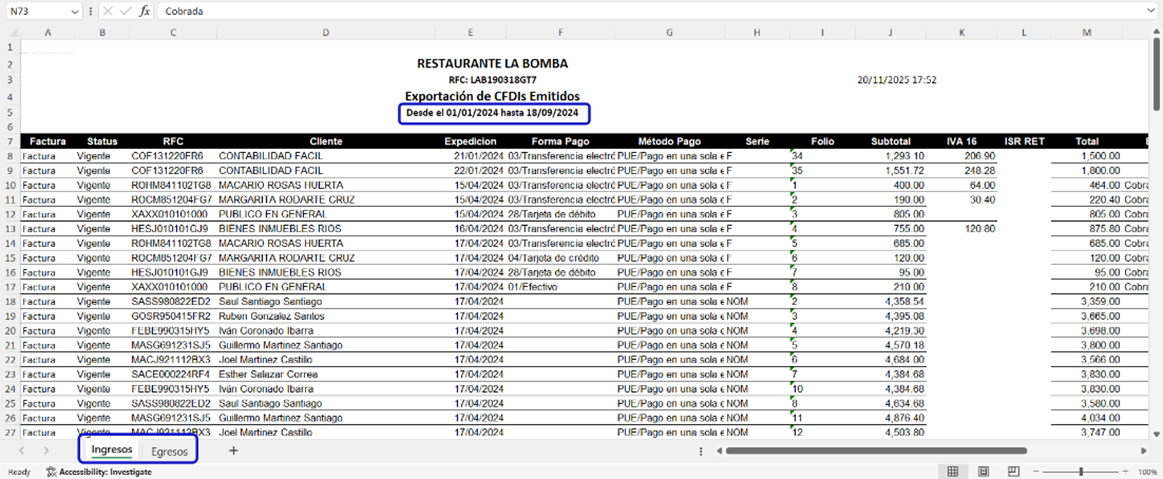
Task: Click the Subtotal header cell
Action: [x=890, y=141]
